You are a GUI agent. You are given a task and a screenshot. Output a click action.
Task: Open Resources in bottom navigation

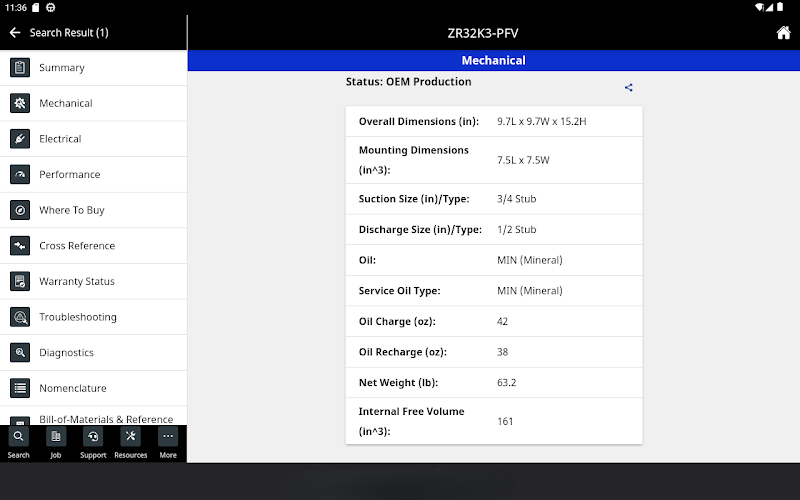click(131, 444)
